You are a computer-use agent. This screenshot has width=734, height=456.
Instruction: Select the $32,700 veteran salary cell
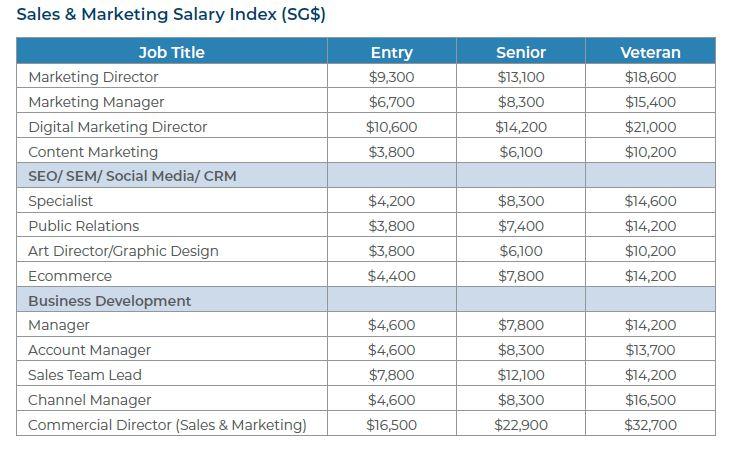coord(650,425)
